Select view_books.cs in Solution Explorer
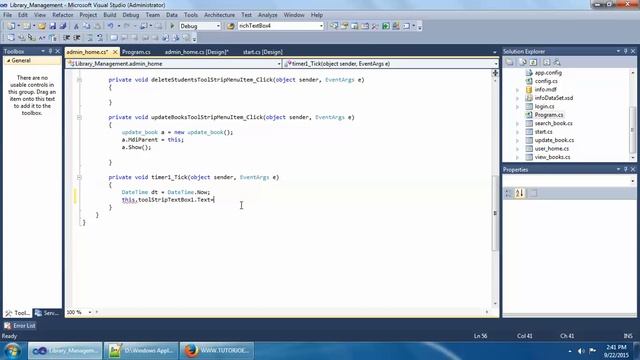This screenshot has height=360, width=640. tap(552, 157)
